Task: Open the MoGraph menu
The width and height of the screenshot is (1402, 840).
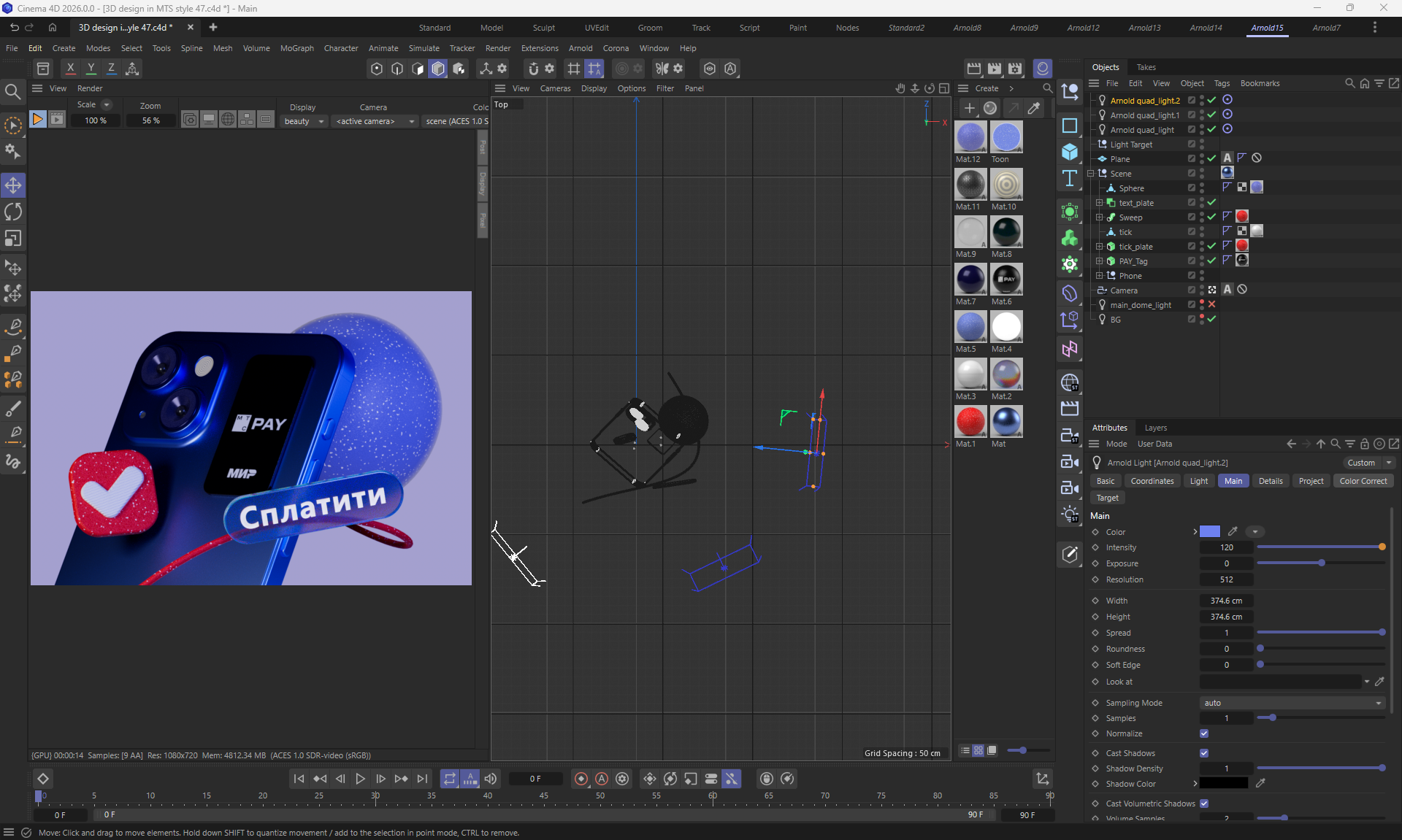Action: (x=296, y=48)
